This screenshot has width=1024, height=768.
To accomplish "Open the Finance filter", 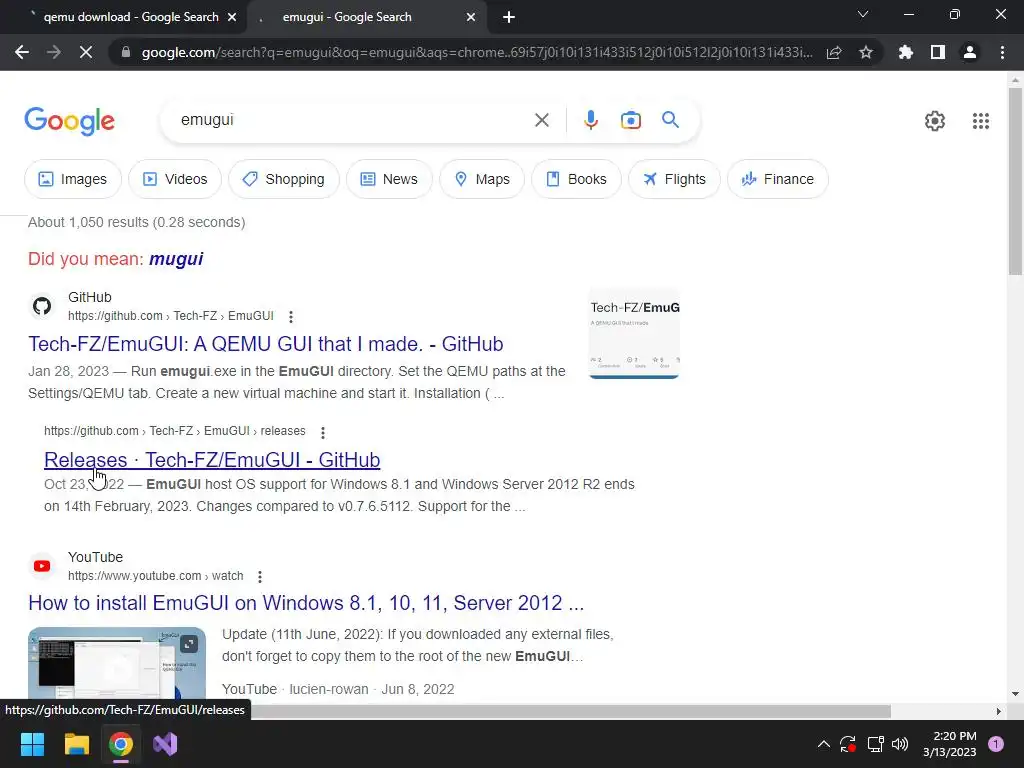I will 778,179.
